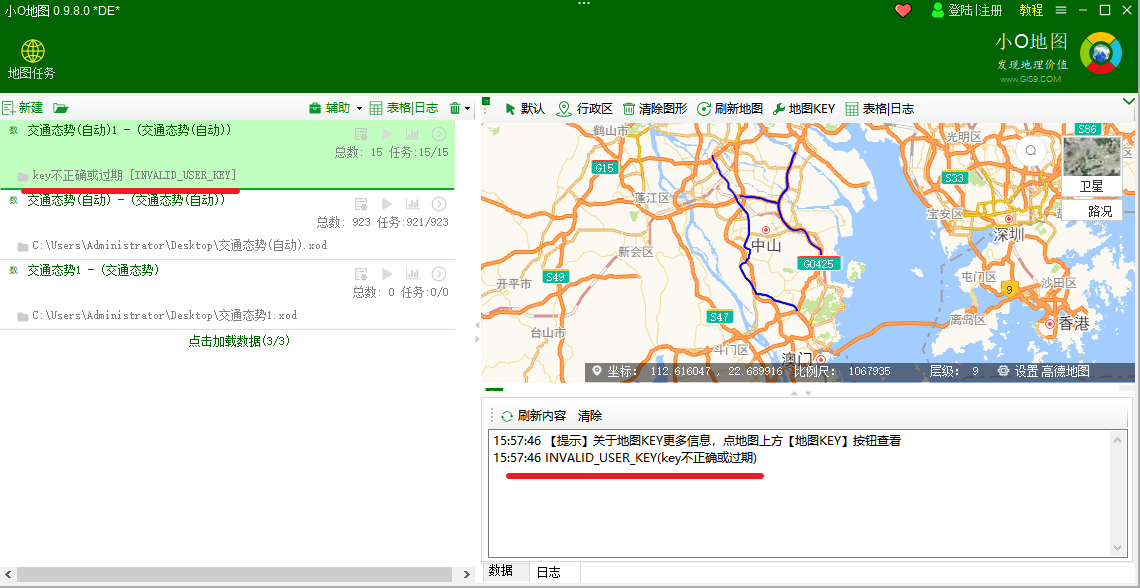Viewport: 1140px width, 588px height.
Task: Click the magnifier search button on the map
Action: click(x=1030, y=150)
